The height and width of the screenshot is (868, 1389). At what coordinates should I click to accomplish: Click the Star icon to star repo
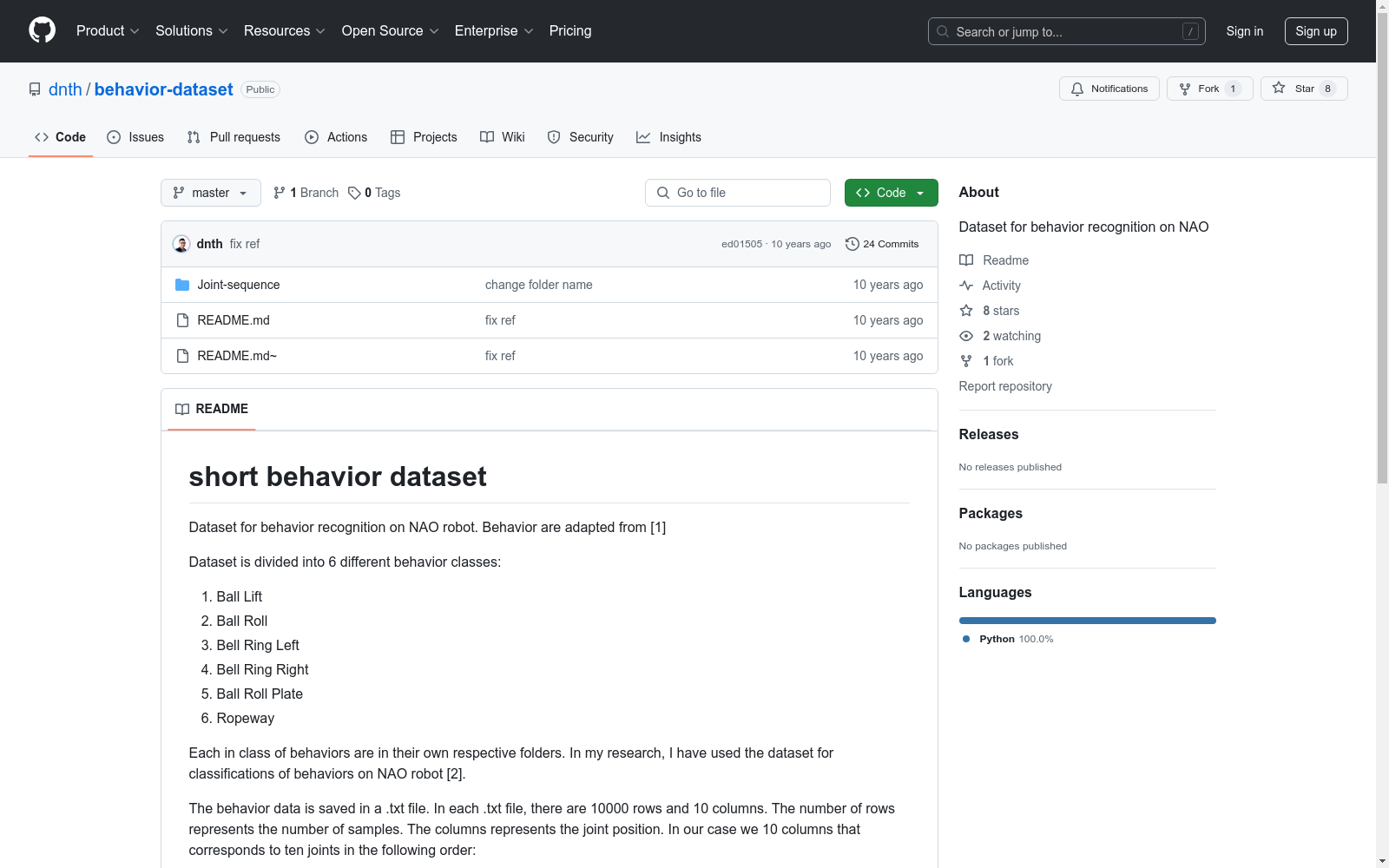tap(1279, 89)
